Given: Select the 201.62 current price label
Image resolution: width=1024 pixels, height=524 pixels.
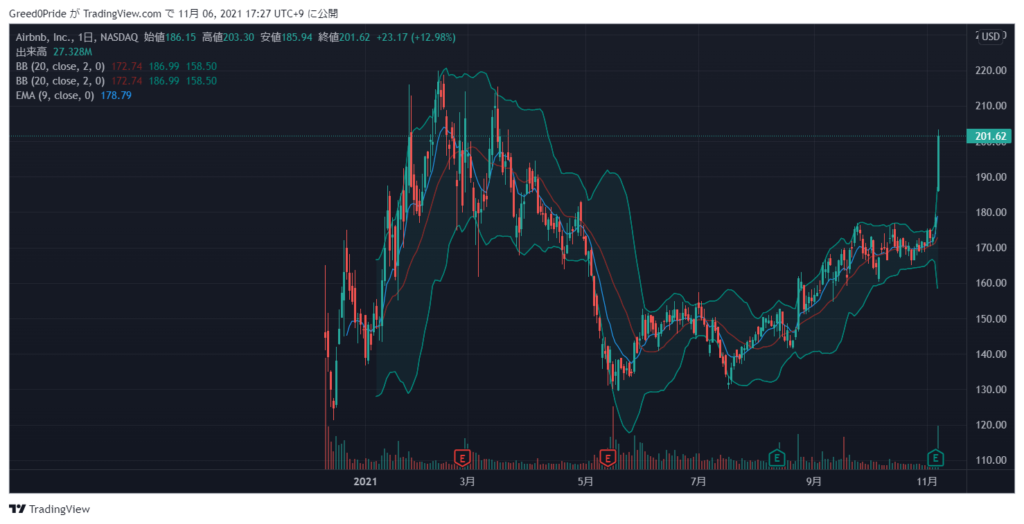Looking at the screenshot, I should (987, 136).
